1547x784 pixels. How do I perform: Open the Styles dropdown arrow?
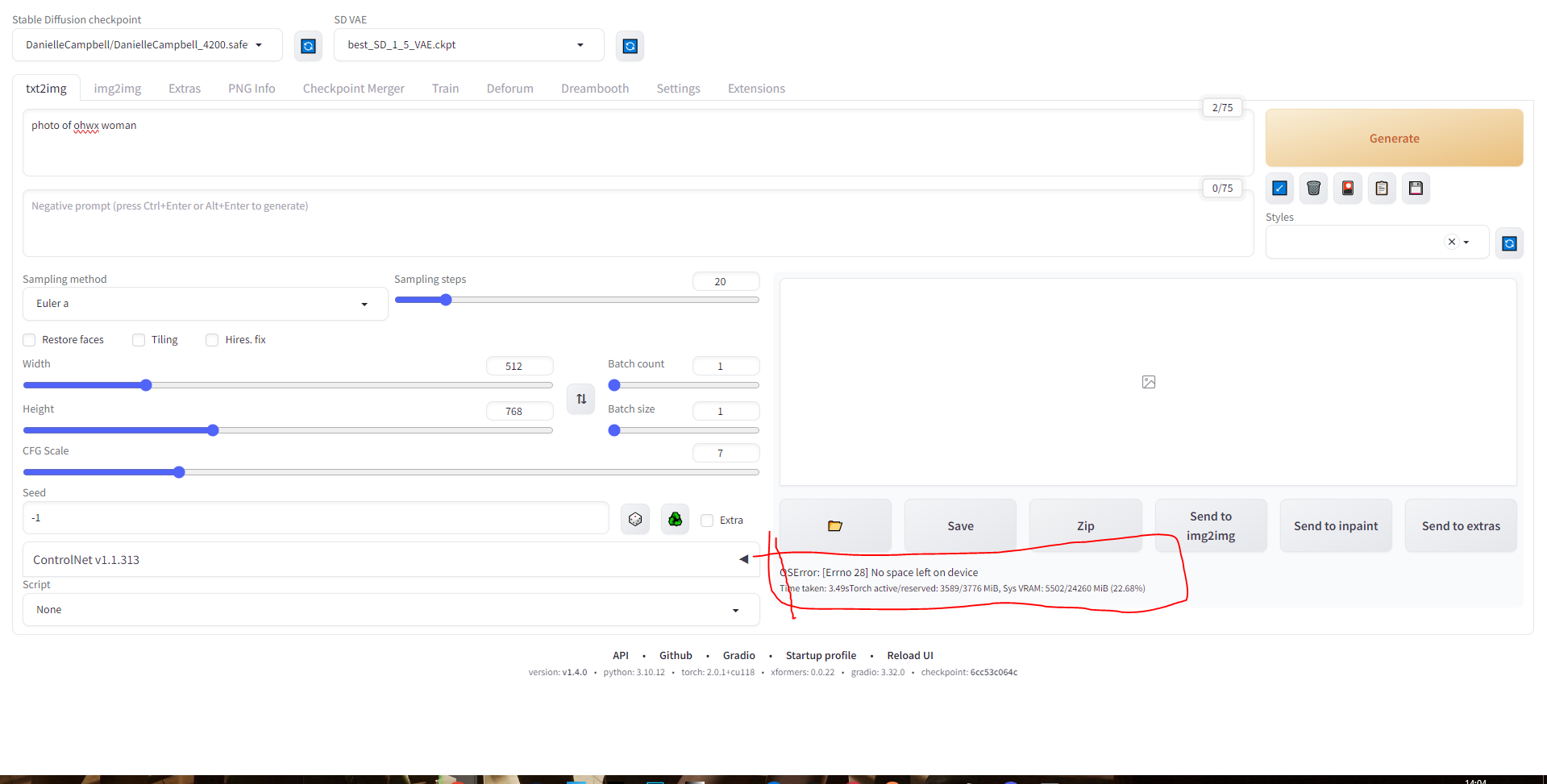1466,242
